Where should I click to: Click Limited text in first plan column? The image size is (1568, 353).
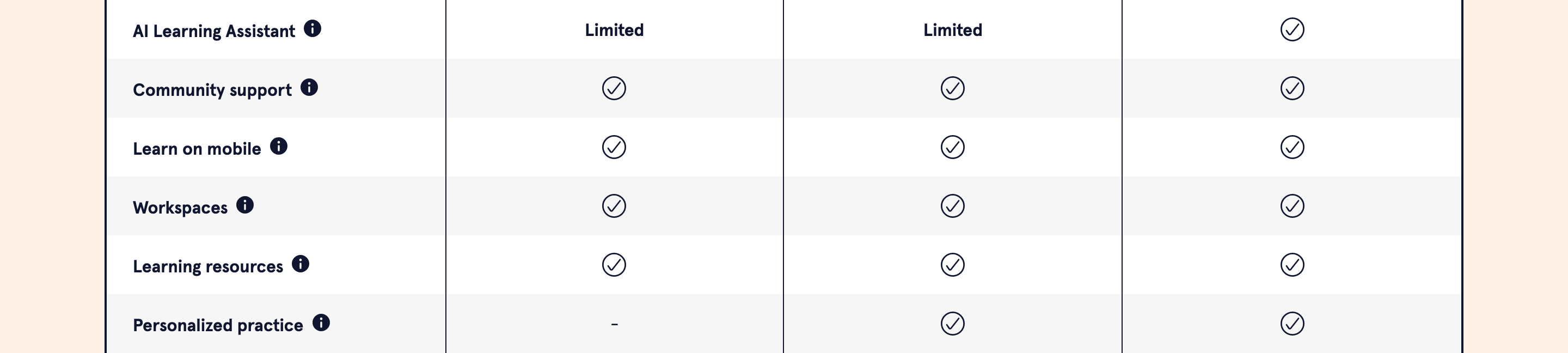[x=614, y=30]
